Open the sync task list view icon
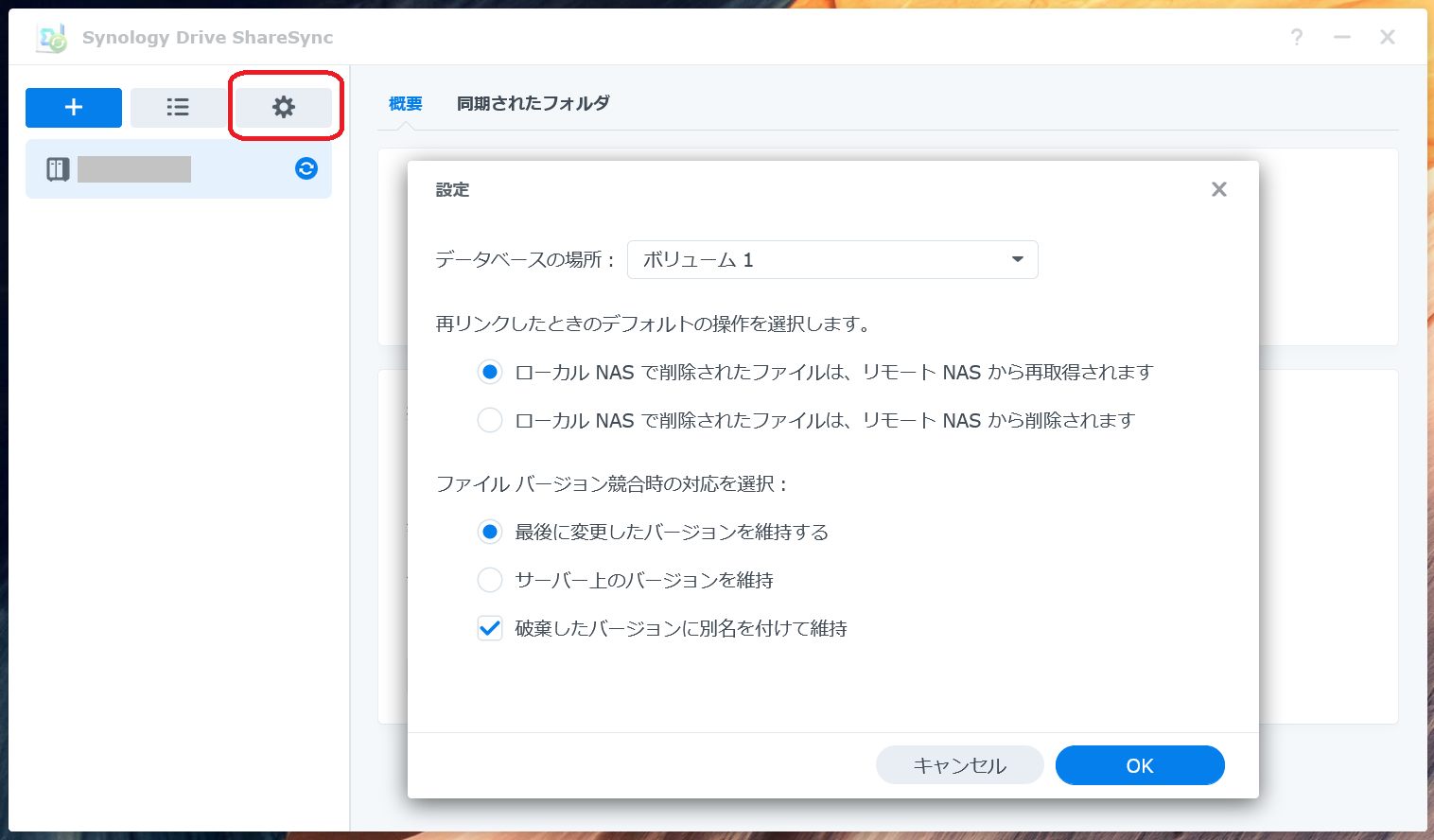This screenshot has width=1434, height=840. click(178, 107)
